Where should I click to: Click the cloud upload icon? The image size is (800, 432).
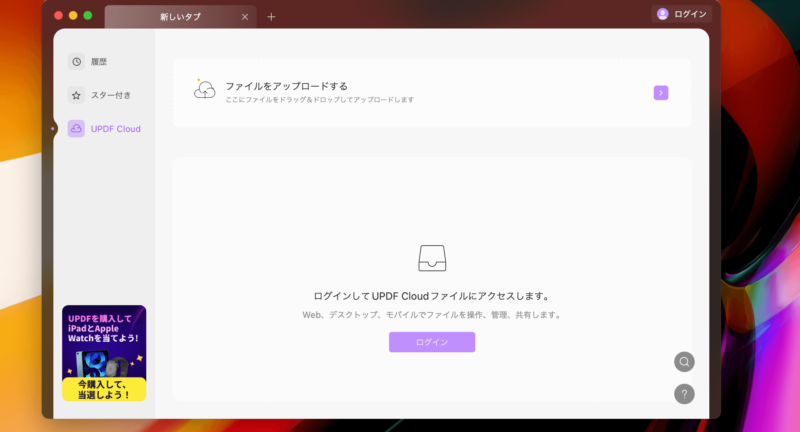[x=205, y=90]
